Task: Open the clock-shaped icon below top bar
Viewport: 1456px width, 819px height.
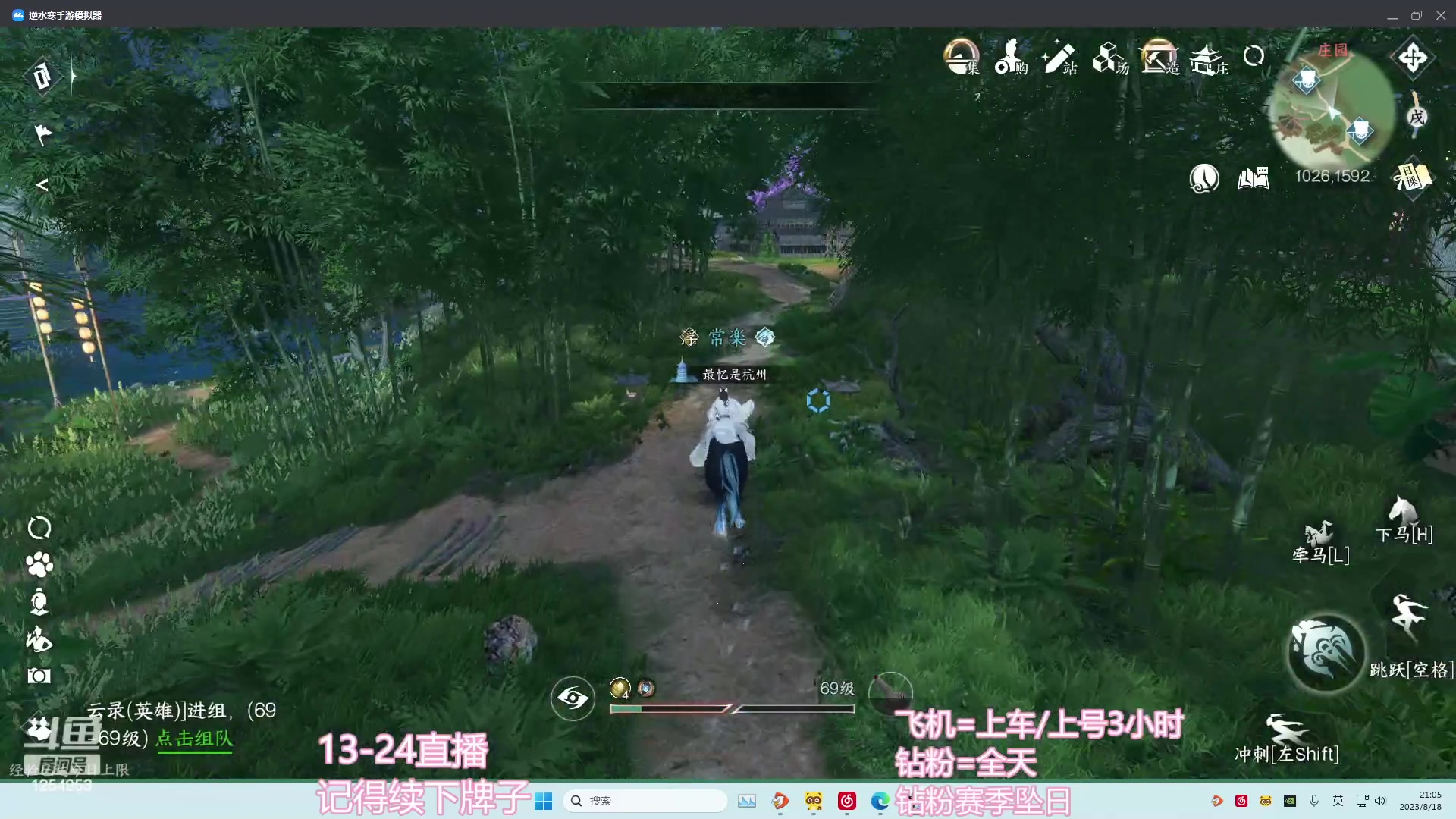Action: point(1204,178)
